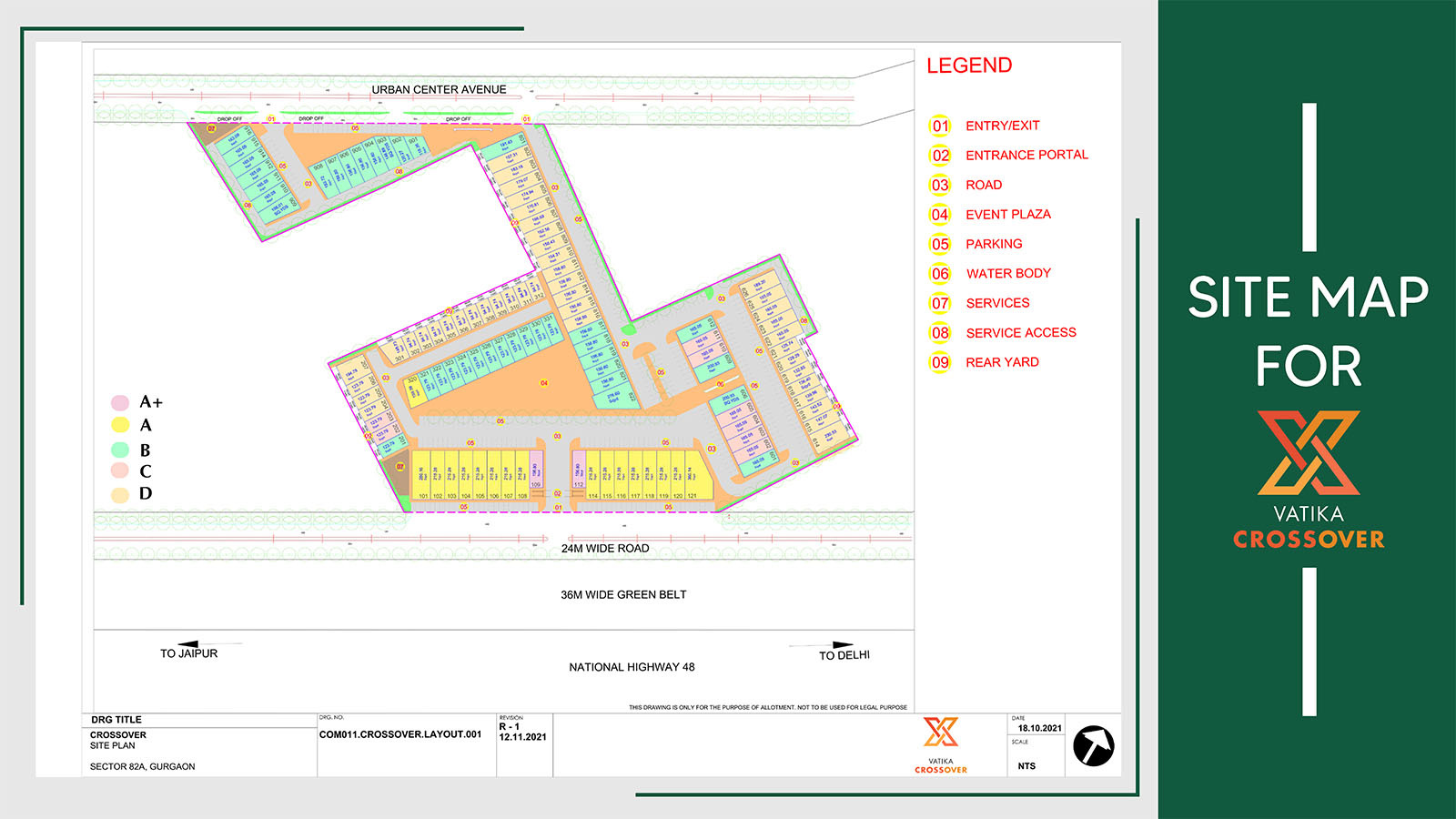
Task: Select the 09 Rear Yard legend marker
Action: coord(939,361)
